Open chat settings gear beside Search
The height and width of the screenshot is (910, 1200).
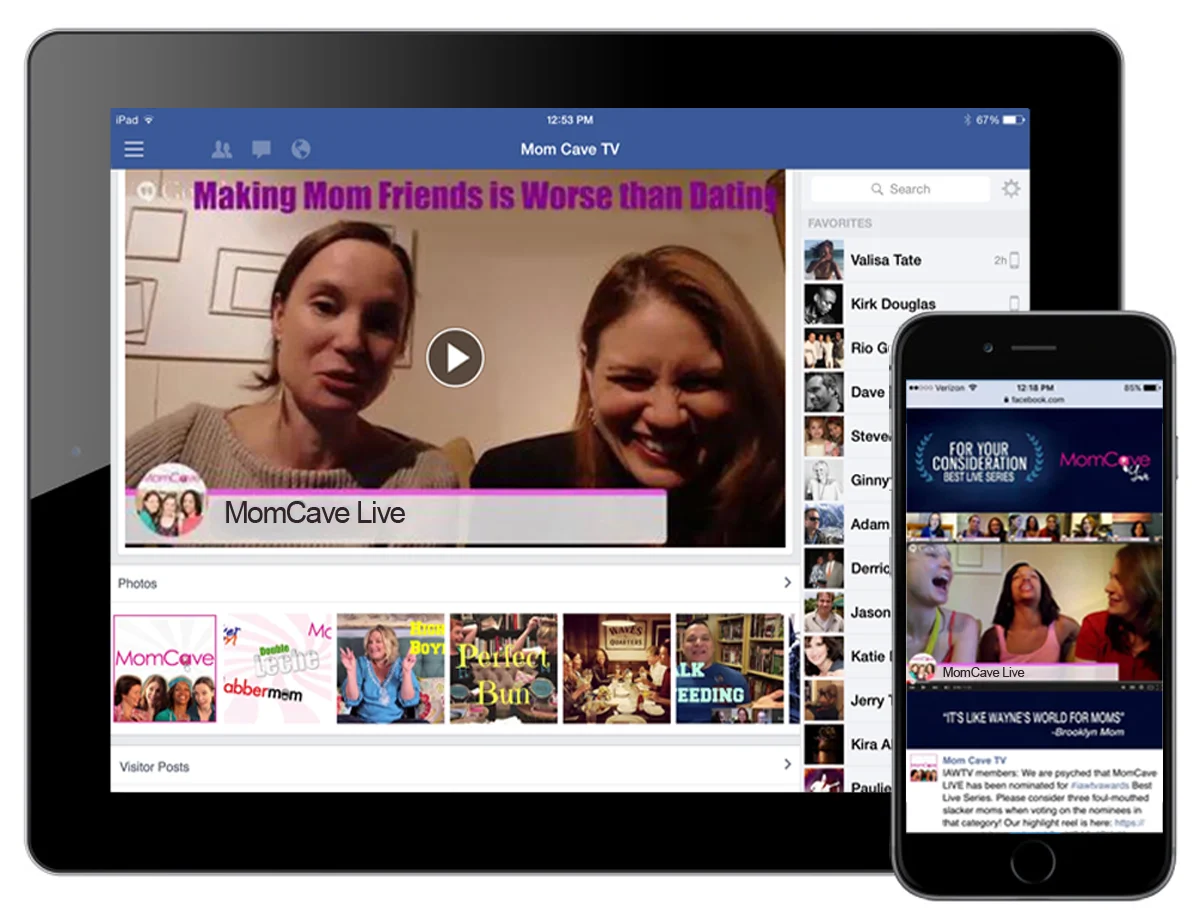coord(1011,188)
